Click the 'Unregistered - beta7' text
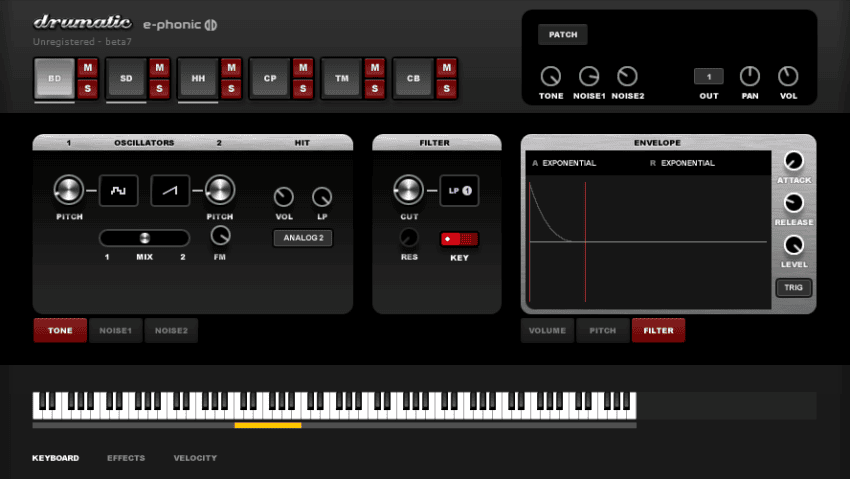This screenshot has width=850, height=479. pyautogui.click(x=82, y=42)
